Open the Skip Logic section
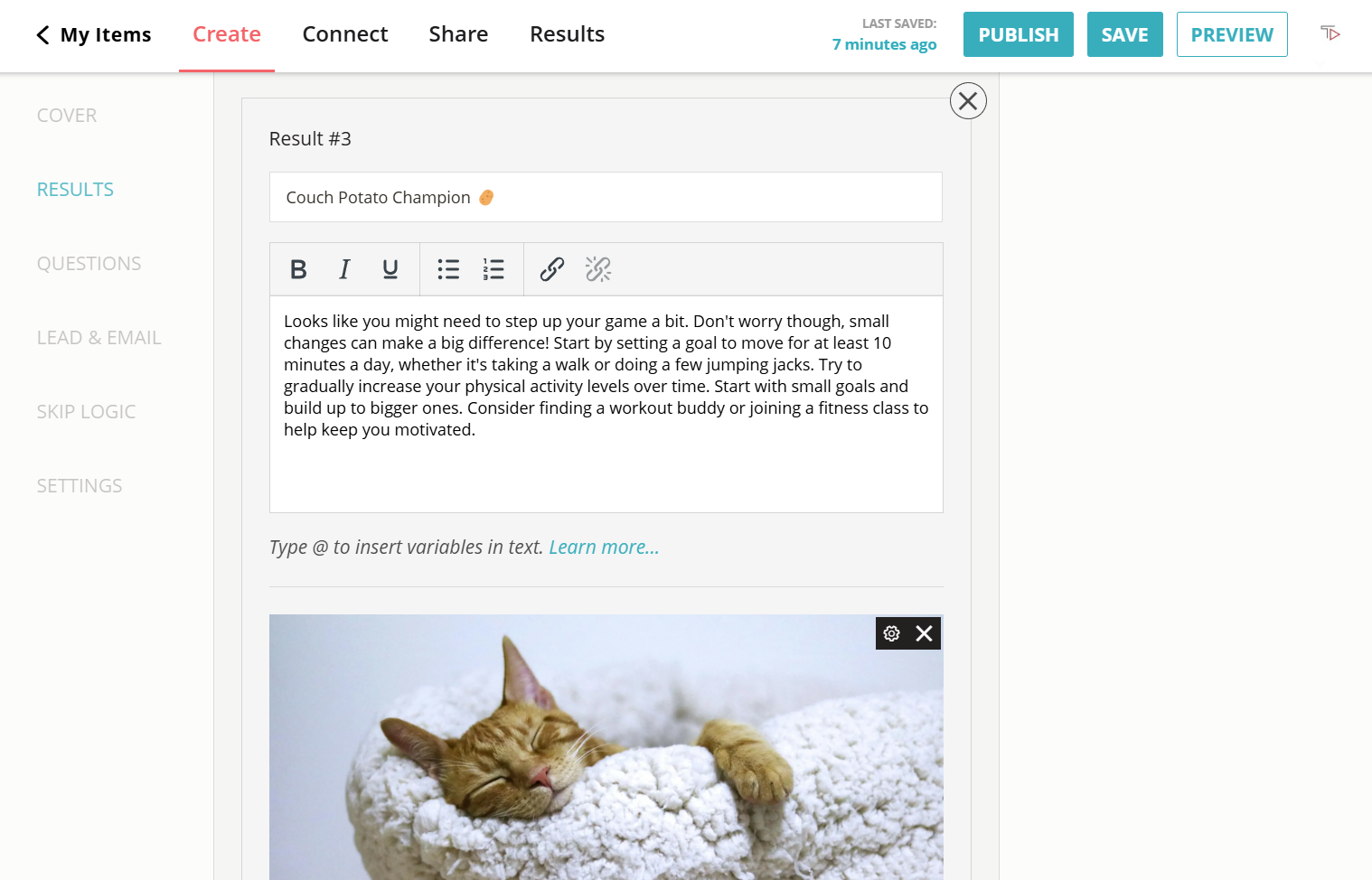 (86, 411)
